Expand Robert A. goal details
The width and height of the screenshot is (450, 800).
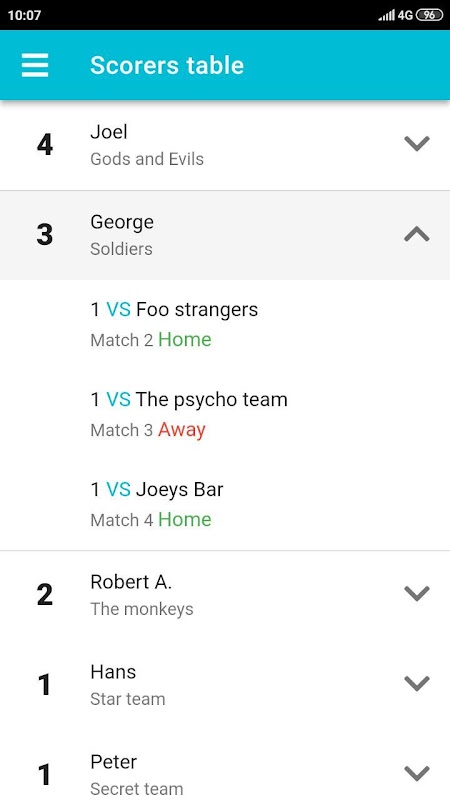417,593
